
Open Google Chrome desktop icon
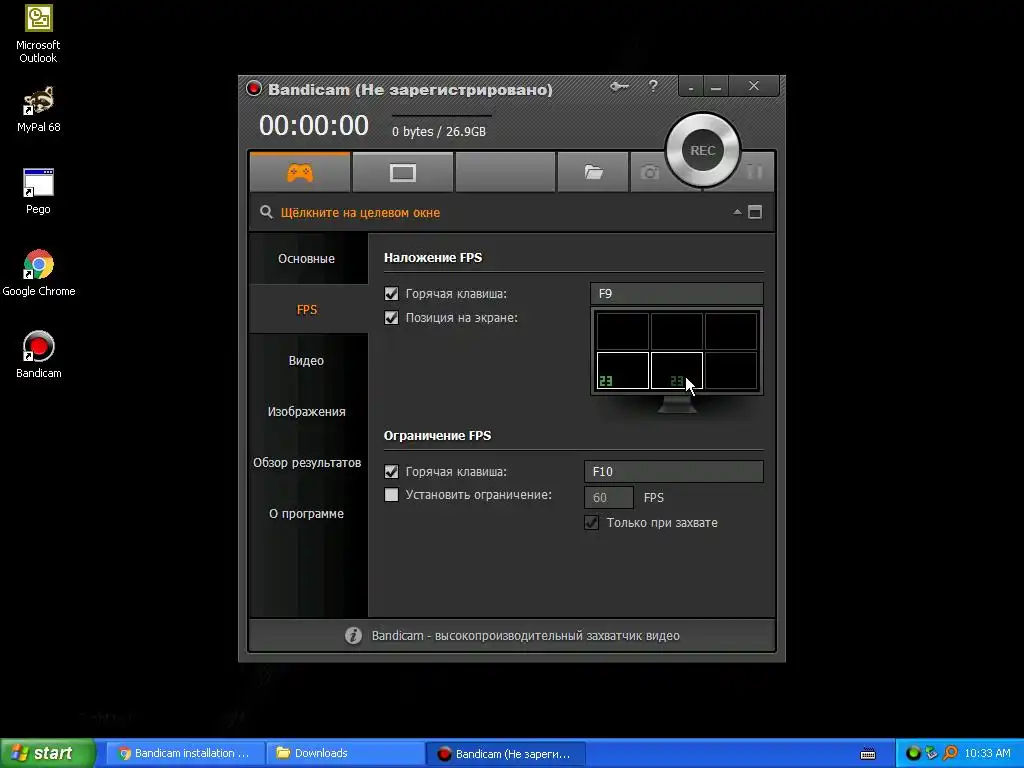(x=39, y=274)
